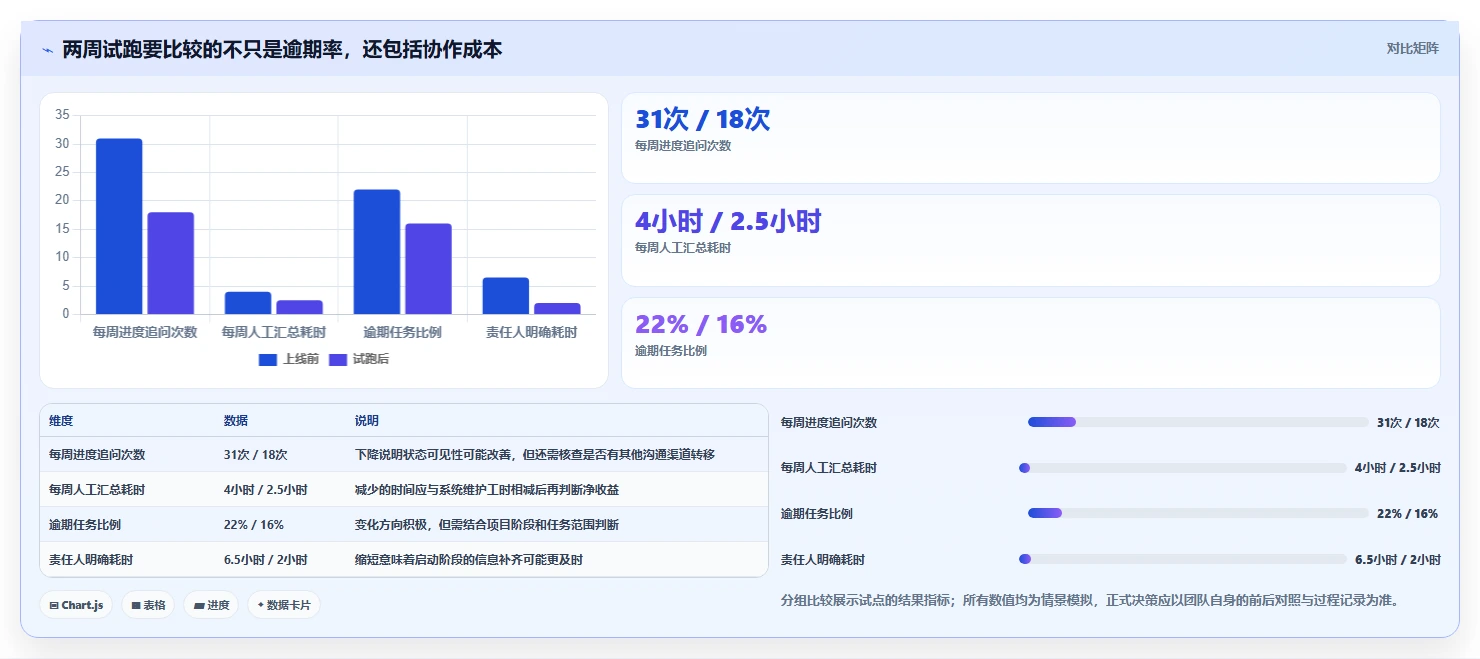Image resolution: width=1480 pixels, height=659 pixels.
Task: Select the 数据卡片 chip
Action: pyautogui.click(x=284, y=605)
